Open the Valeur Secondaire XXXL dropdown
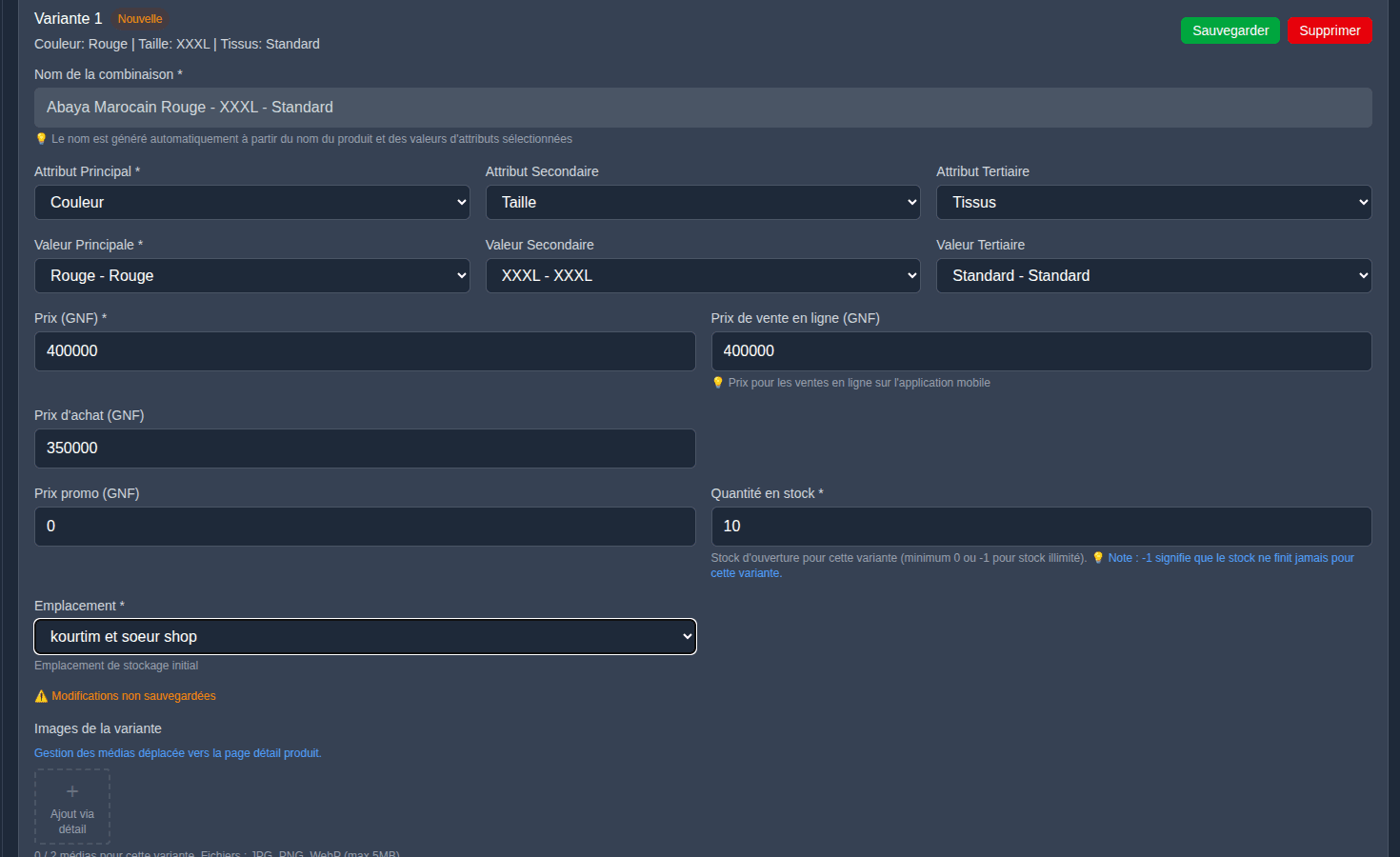The width and height of the screenshot is (1400, 857). click(x=702, y=276)
